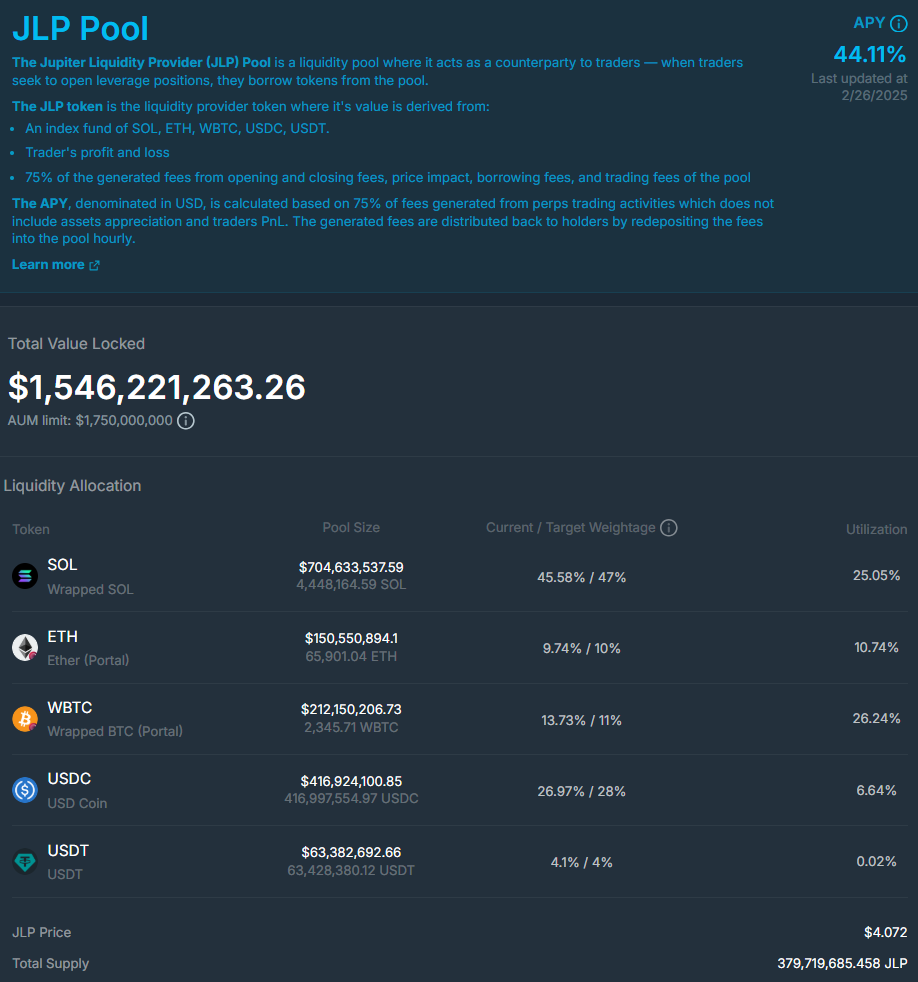Viewport: 918px width, 982px height.
Task: Click the 45.58% / 47% weightage
Action: pos(582,577)
